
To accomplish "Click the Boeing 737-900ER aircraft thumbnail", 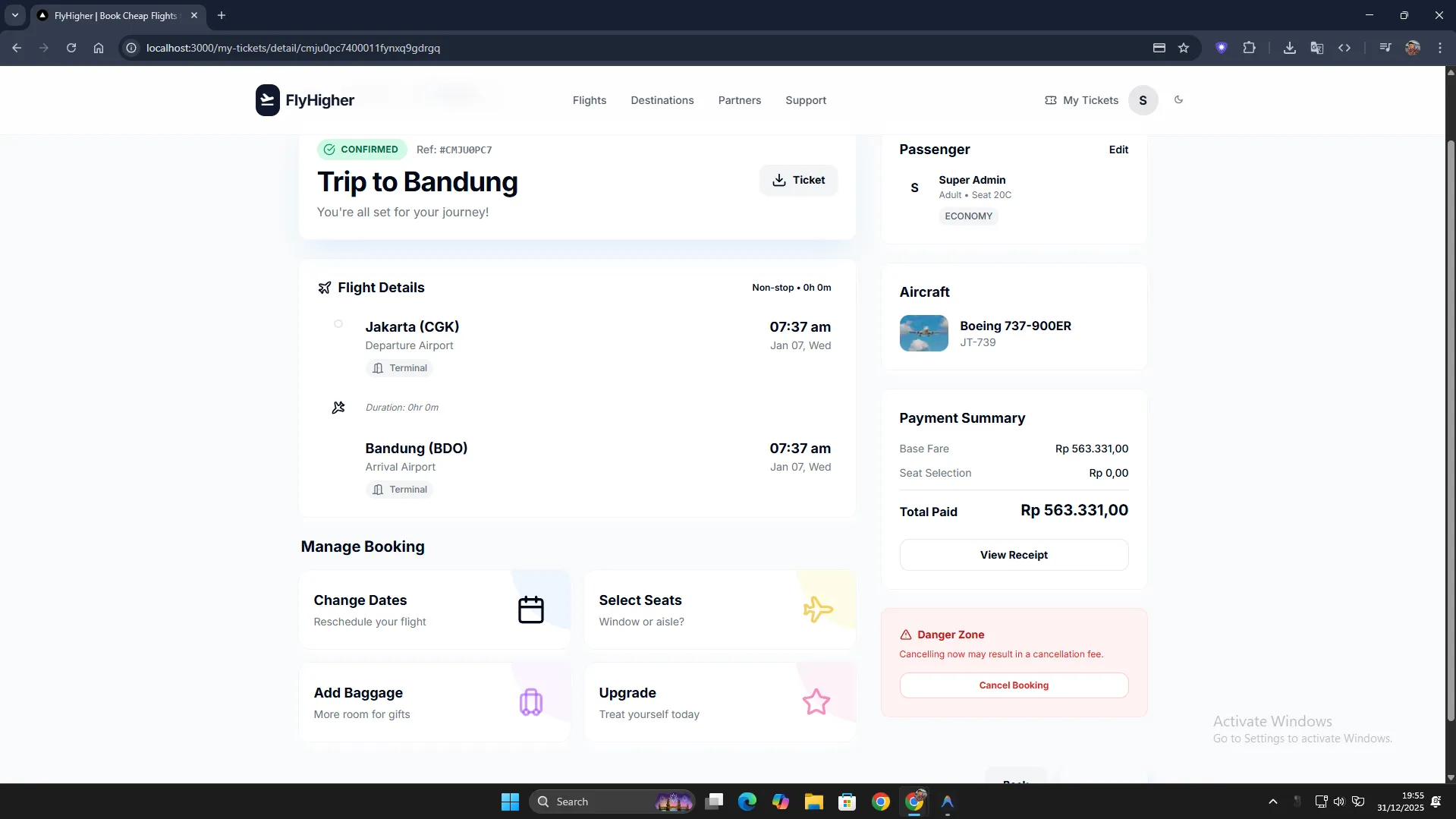I will tap(923, 333).
